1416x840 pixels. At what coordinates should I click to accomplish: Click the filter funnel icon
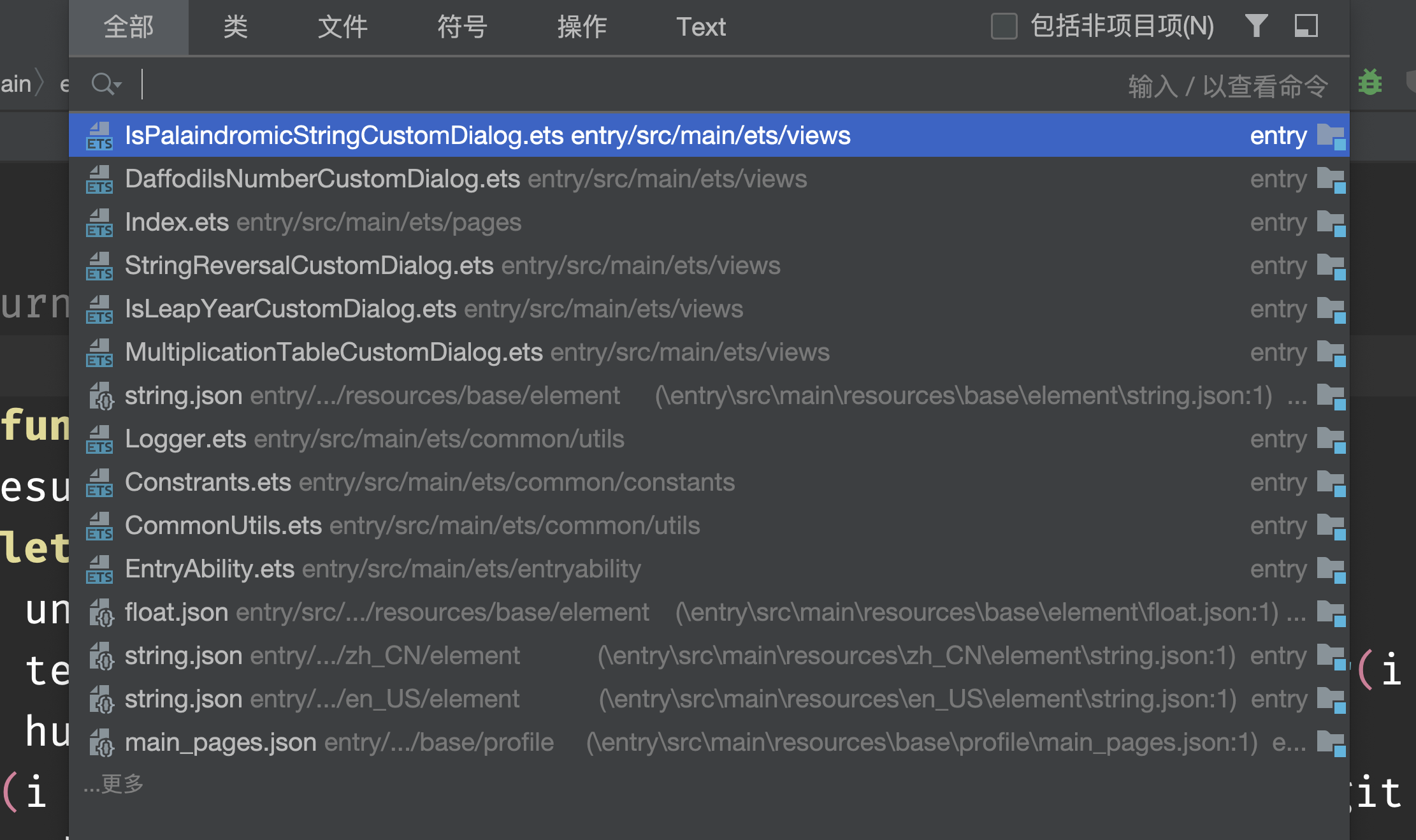pos(1256,26)
